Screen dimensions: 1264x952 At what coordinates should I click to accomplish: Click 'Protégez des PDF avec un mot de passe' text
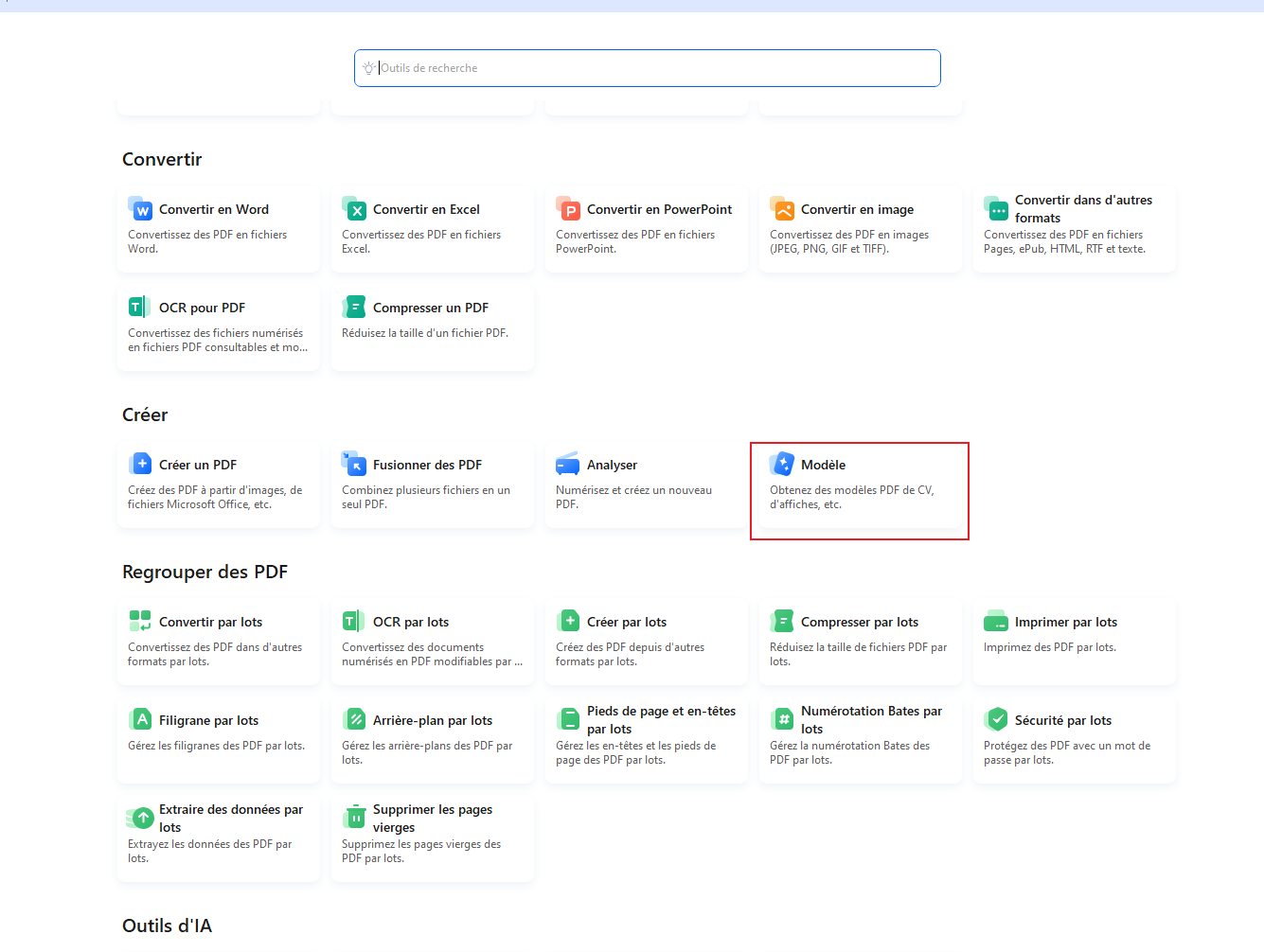click(1067, 752)
